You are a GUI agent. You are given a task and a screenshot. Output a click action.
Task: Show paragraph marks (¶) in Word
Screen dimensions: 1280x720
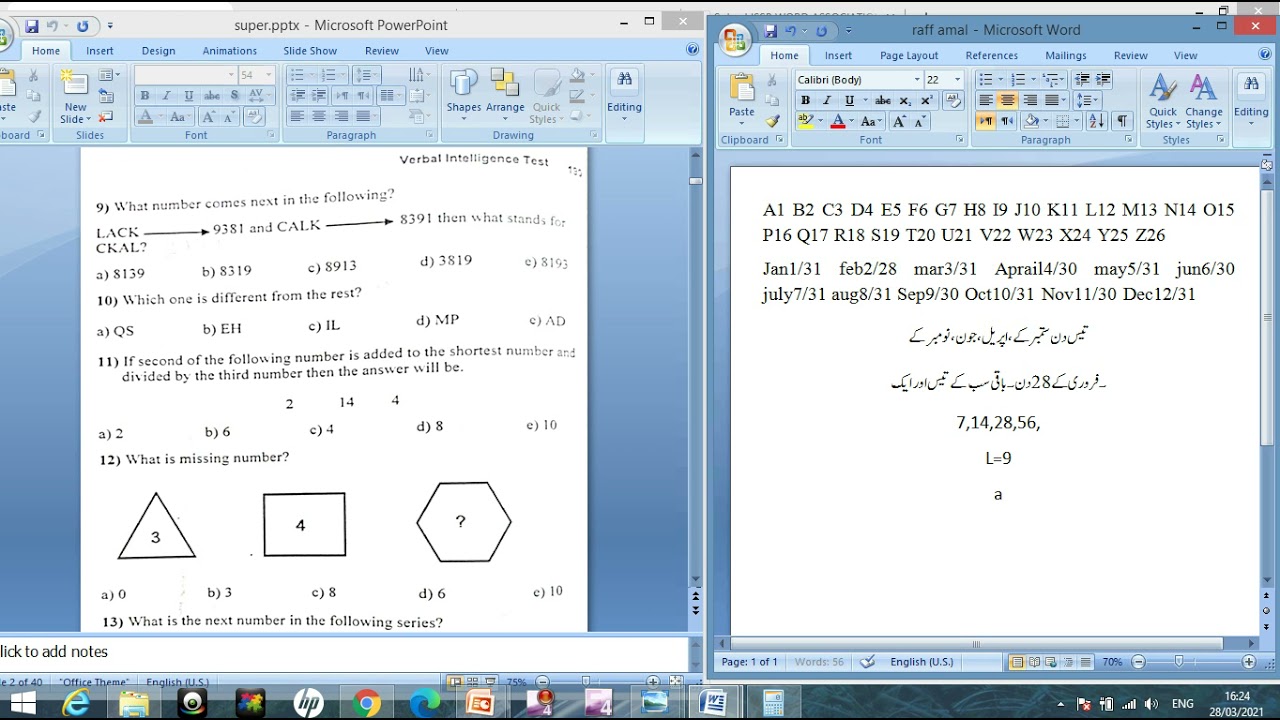(x=1121, y=121)
